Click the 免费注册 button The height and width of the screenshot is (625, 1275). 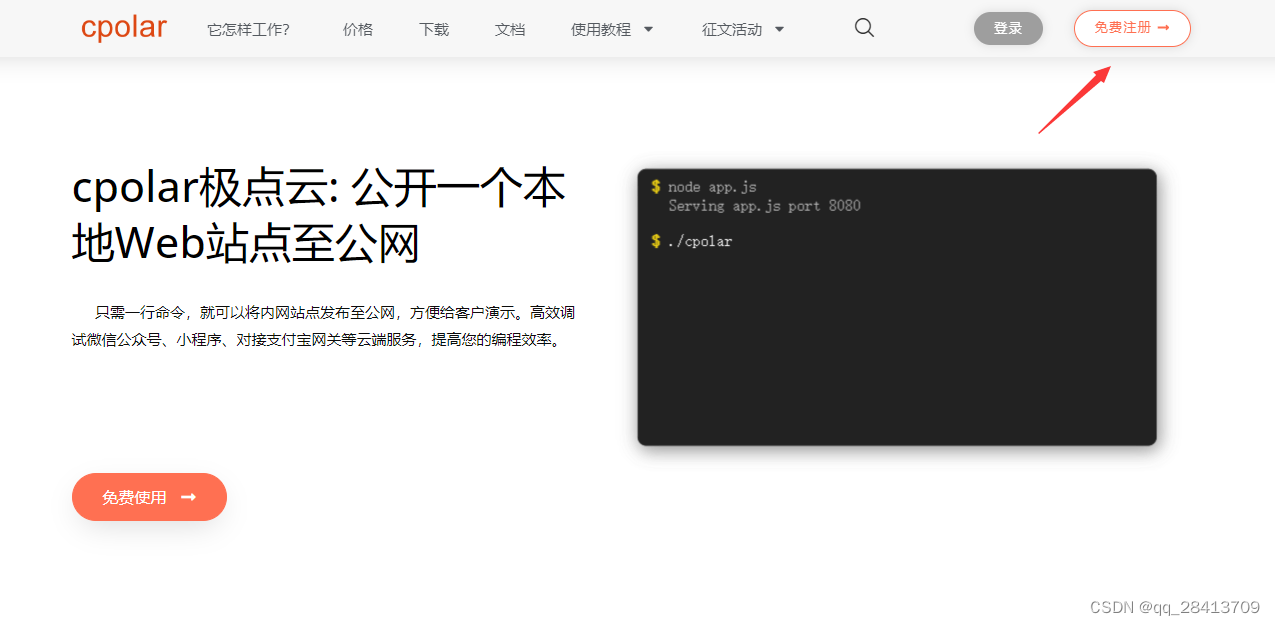(1132, 28)
